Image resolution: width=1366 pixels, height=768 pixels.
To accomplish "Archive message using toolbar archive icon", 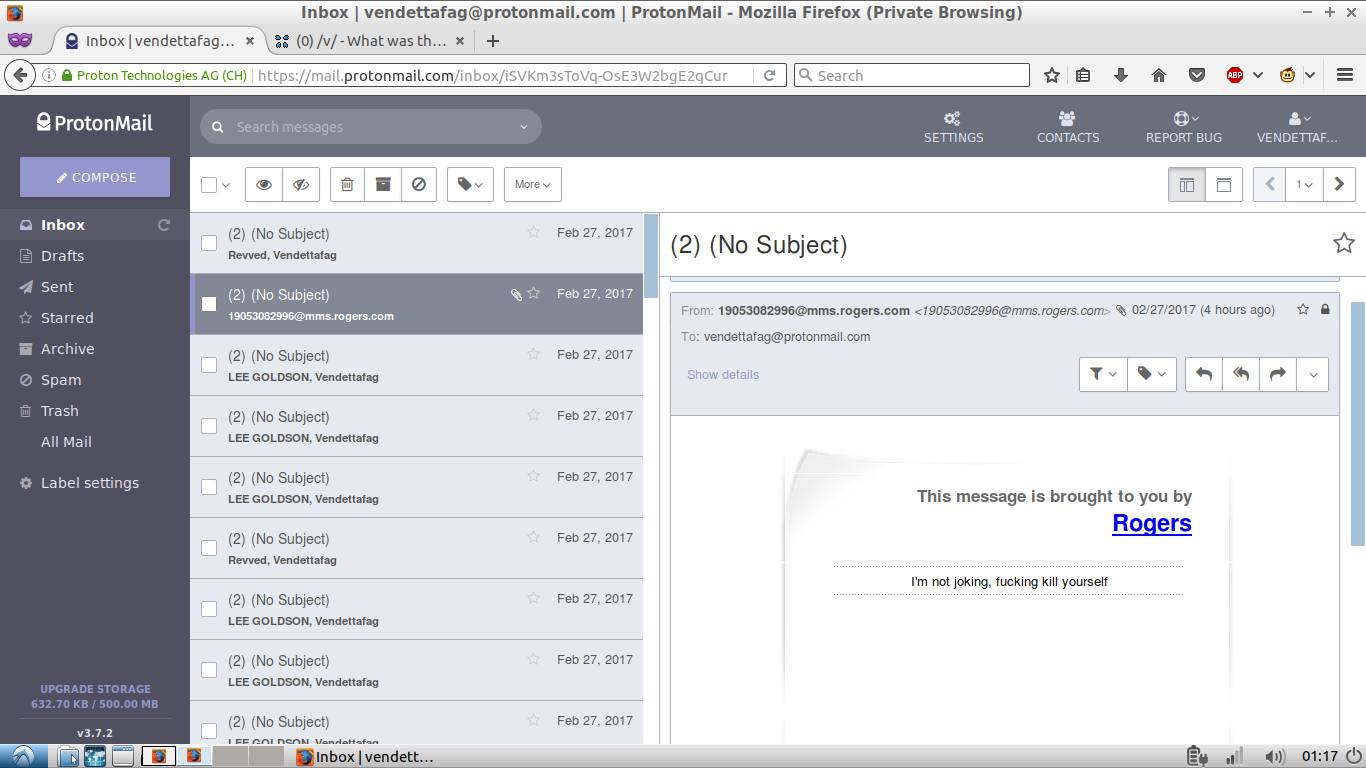I will tap(383, 184).
